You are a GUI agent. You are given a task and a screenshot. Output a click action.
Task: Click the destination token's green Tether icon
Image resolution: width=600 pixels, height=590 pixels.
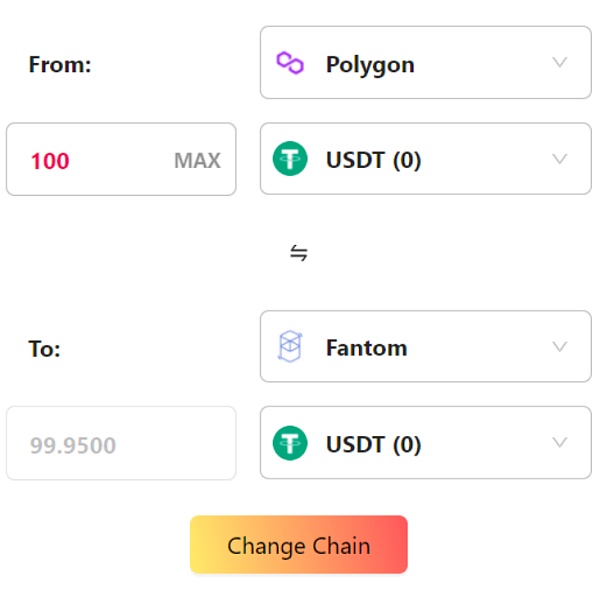tap(291, 444)
